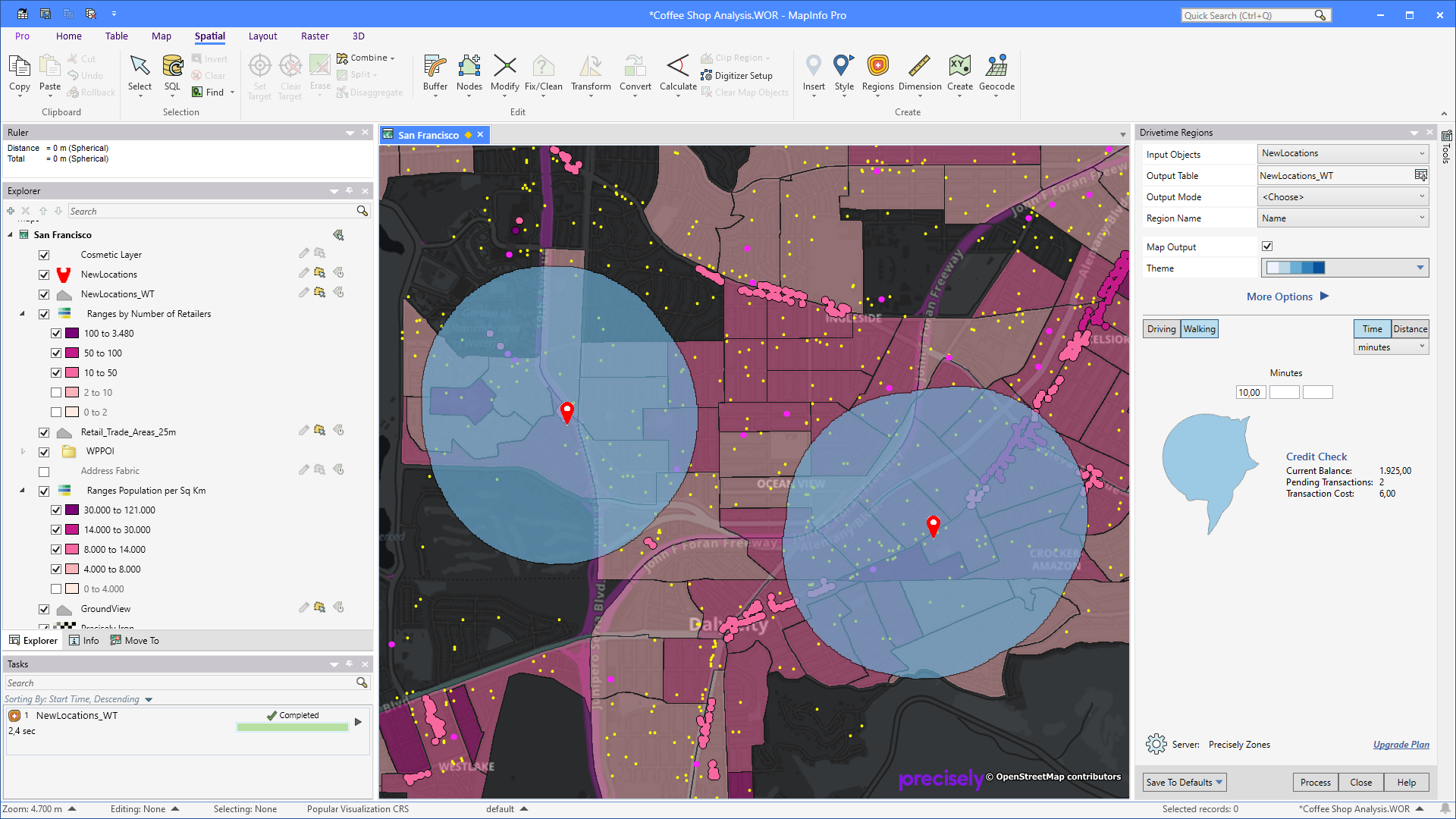The image size is (1456, 819).
Task: Switch to the Info tab
Action: (x=84, y=640)
